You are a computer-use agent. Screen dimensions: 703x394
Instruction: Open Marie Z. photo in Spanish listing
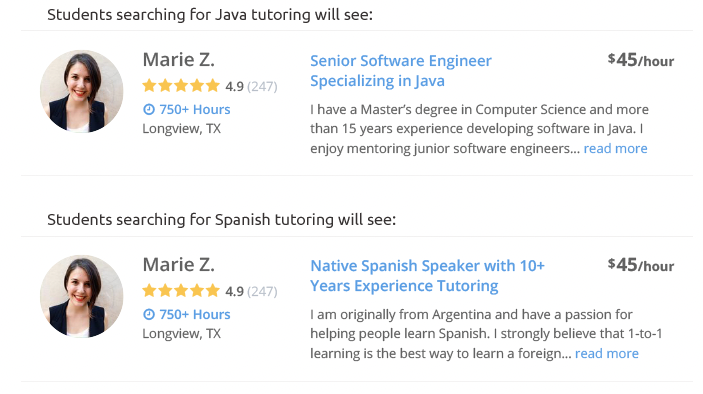82,296
